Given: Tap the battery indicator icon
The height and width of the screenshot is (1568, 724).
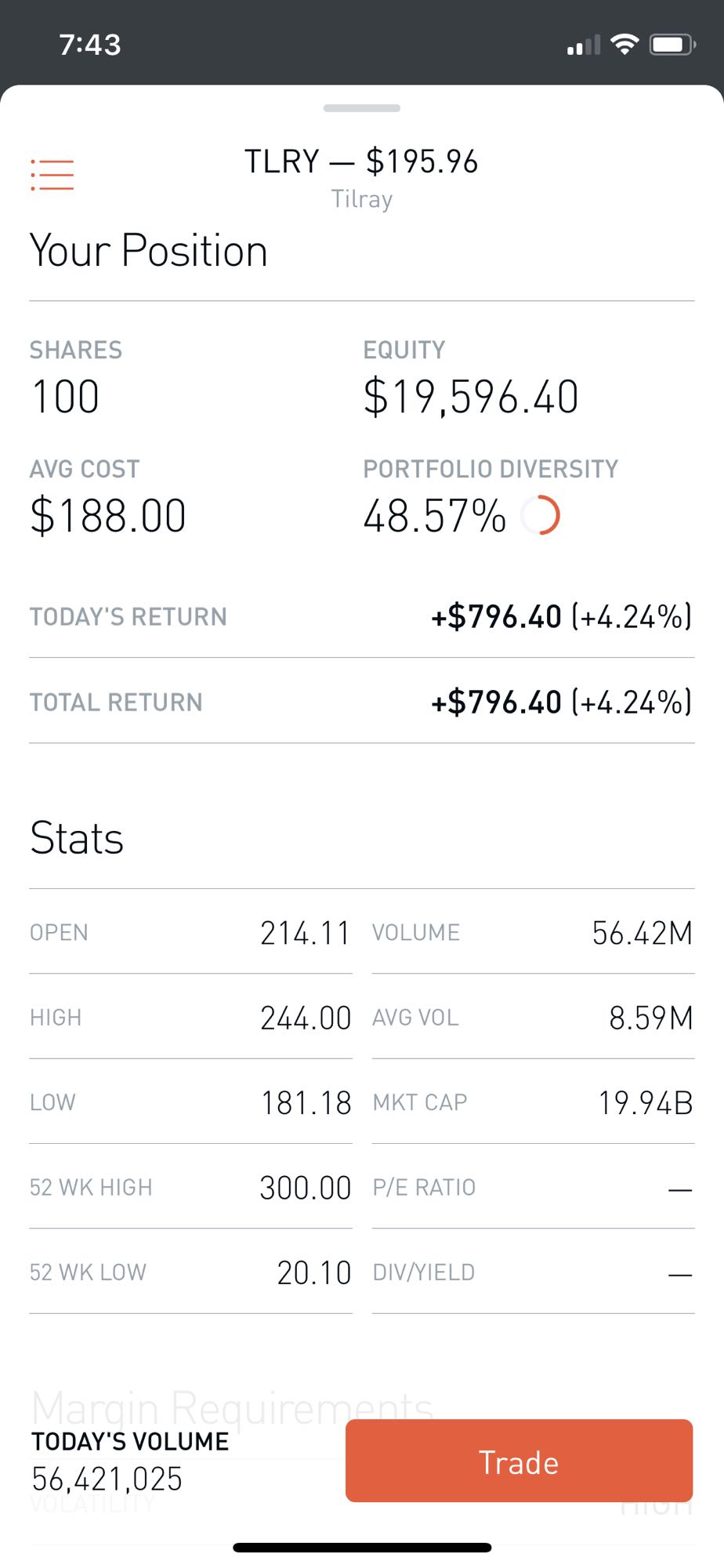Looking at the screenshot, I should point(672,45).
